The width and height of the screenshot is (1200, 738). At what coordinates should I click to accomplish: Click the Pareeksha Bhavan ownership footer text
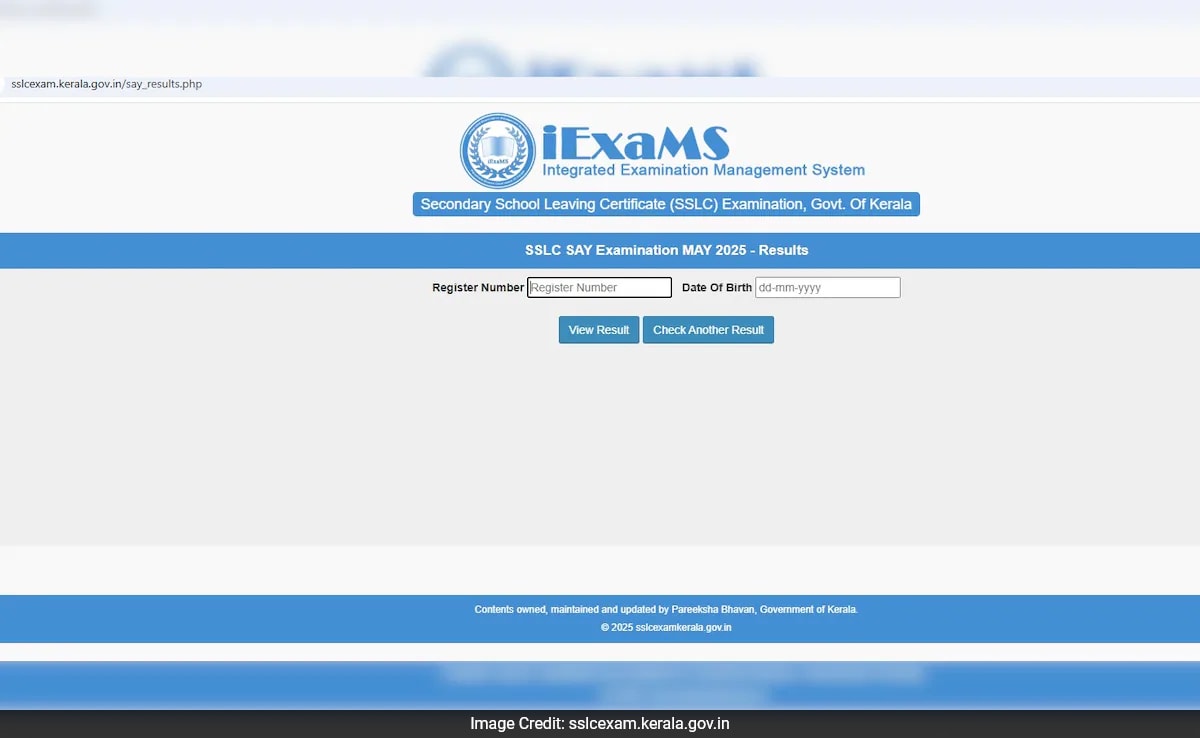pyautogui.click(x=666, y=609)
